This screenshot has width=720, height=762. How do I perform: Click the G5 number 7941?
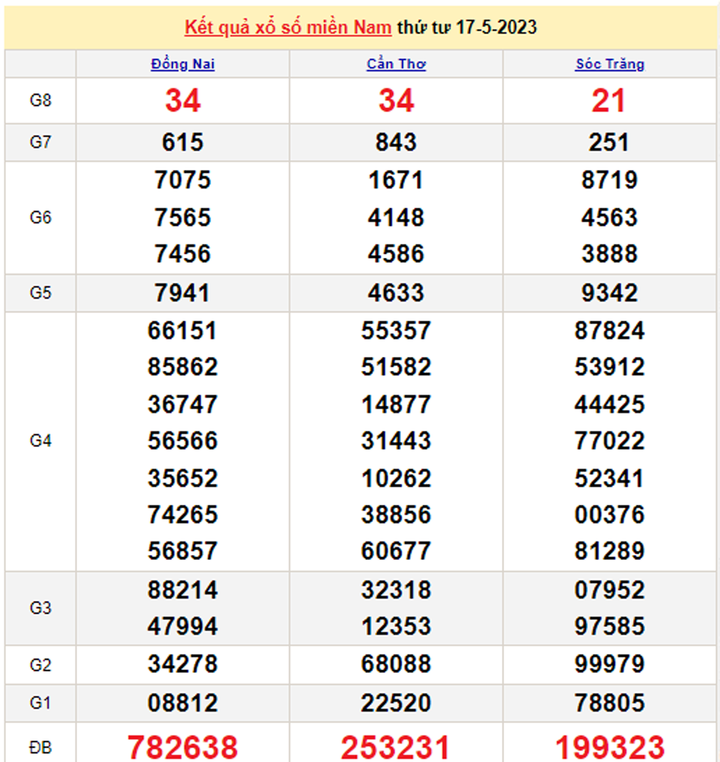pyautogui.click(x=183, y=293)
